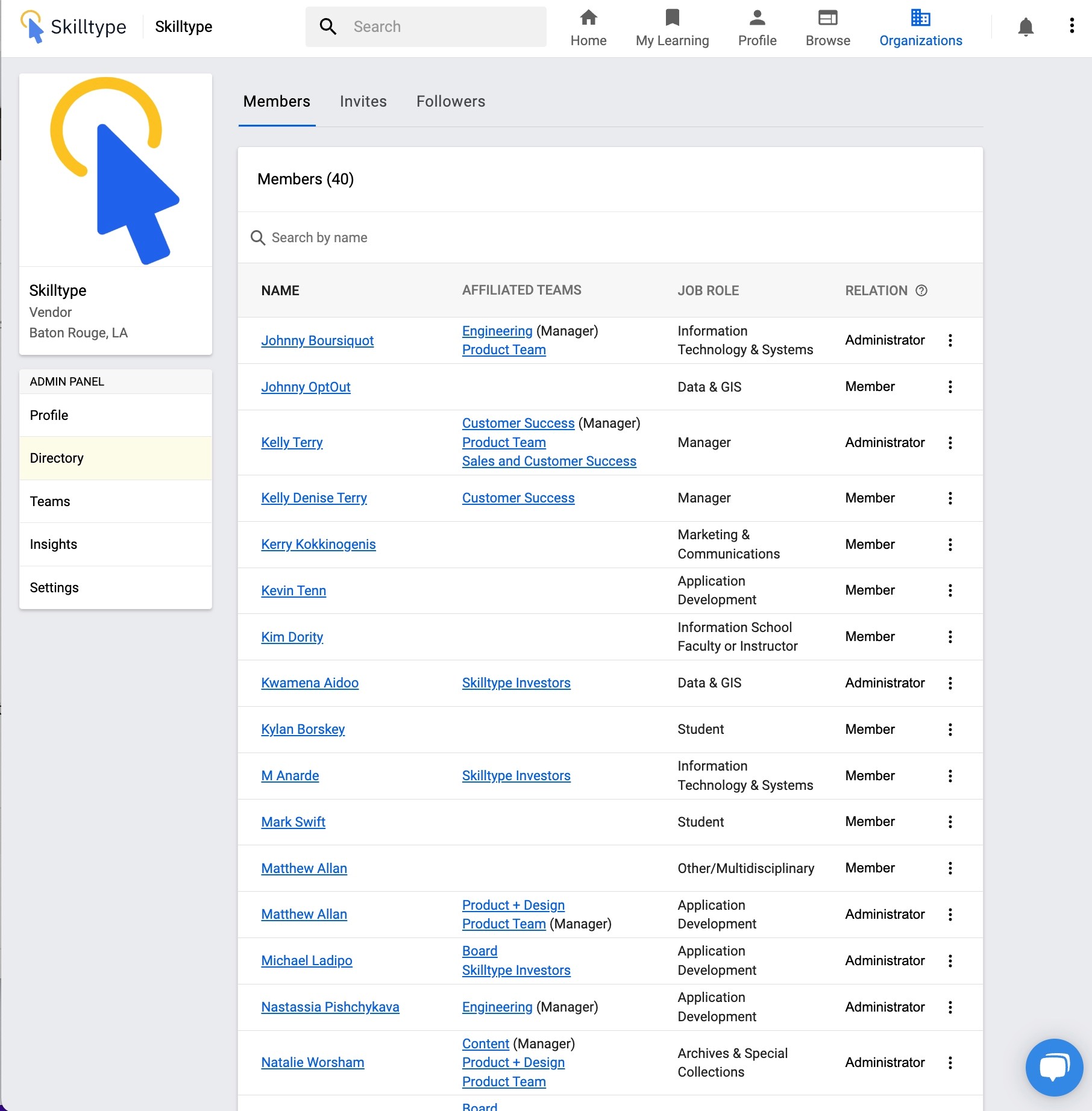This screenshot has width=1092, height=1111.
Task: Open My Learning bookmark icon
Action: coord(672,17)
